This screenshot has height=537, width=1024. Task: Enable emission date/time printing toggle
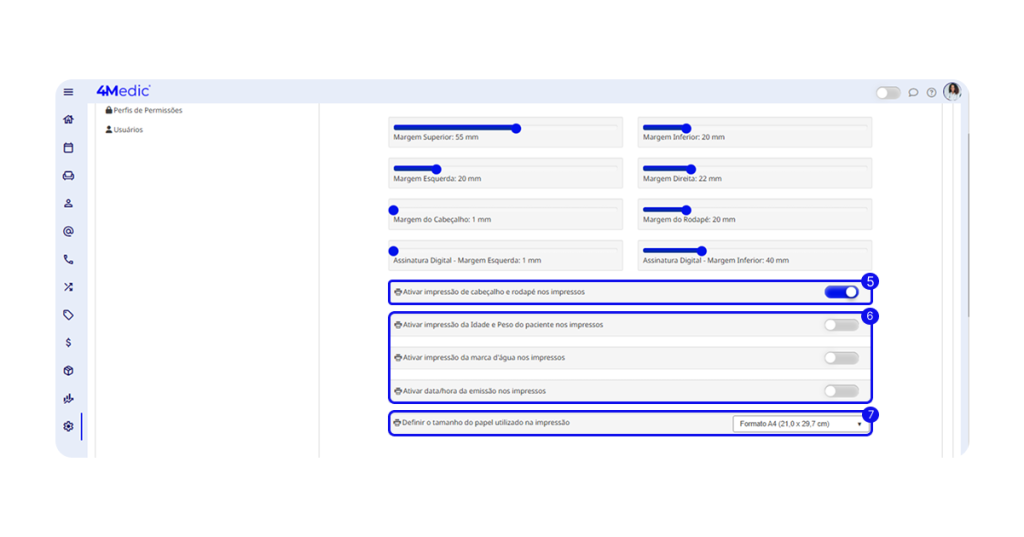click(x=841, y=391)
